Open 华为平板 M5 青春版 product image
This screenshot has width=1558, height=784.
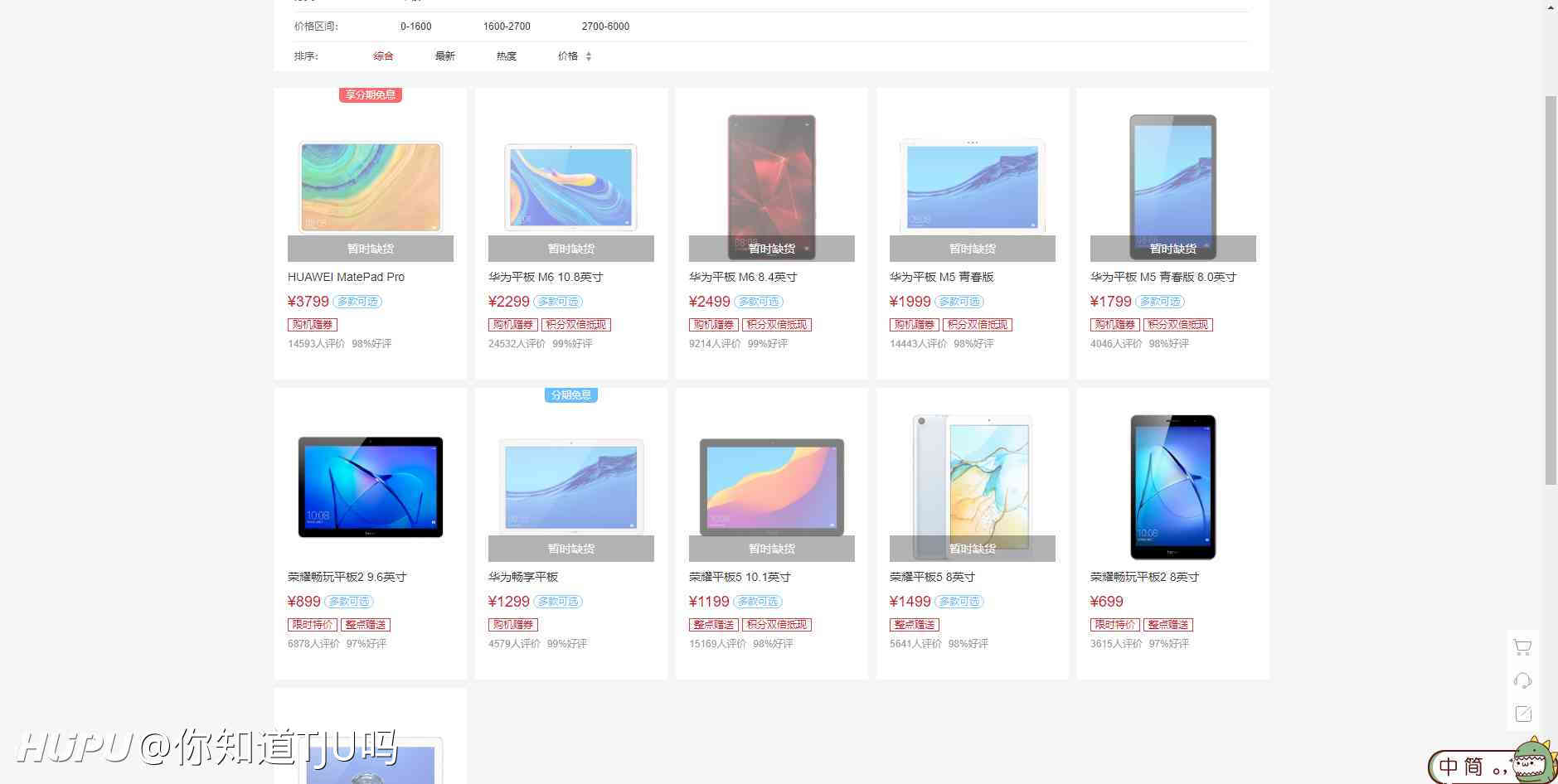(973, 187)
